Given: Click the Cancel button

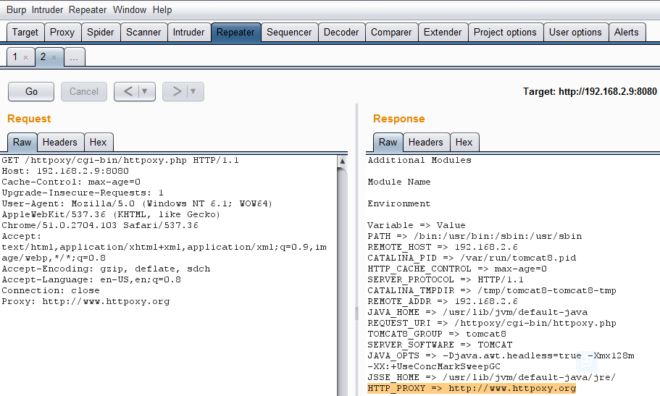Looking at the screenshot, I should (84, 91).
